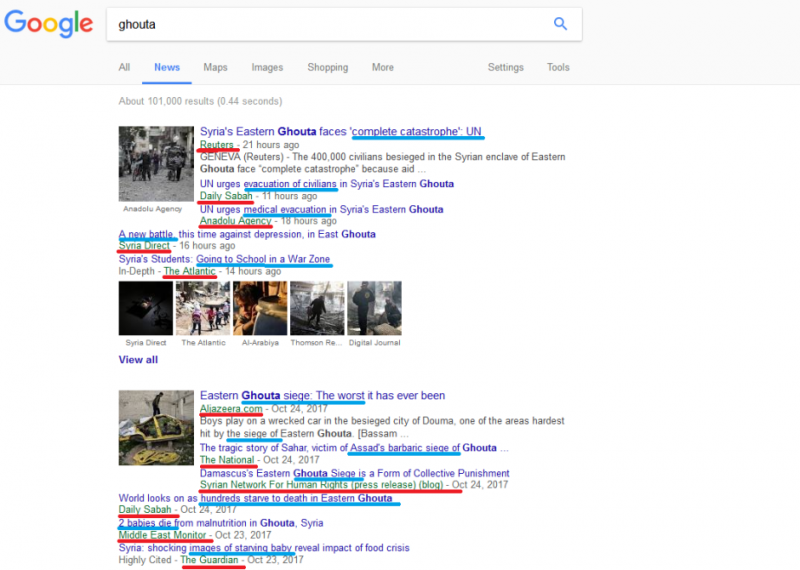Screen dimensions: 800x570
Task: Open A new battle against depression headline
Action: pos(247,234)
